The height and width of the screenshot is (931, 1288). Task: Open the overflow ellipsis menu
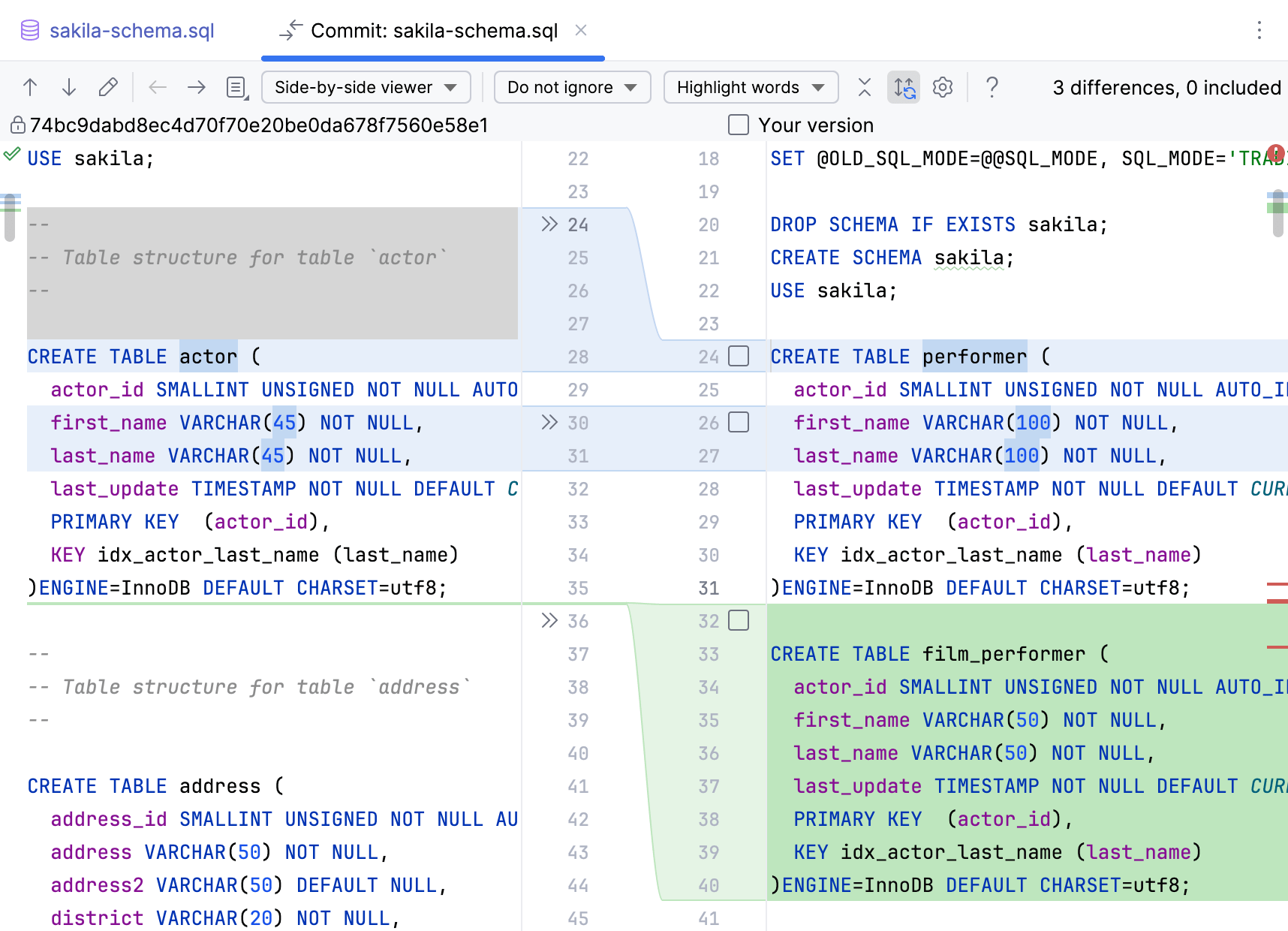pyautogui.click(x=1260, y=31)
